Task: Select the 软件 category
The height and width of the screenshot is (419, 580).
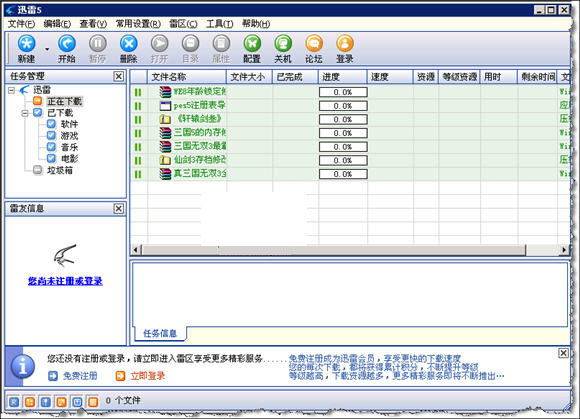Action: pos(70,124)
